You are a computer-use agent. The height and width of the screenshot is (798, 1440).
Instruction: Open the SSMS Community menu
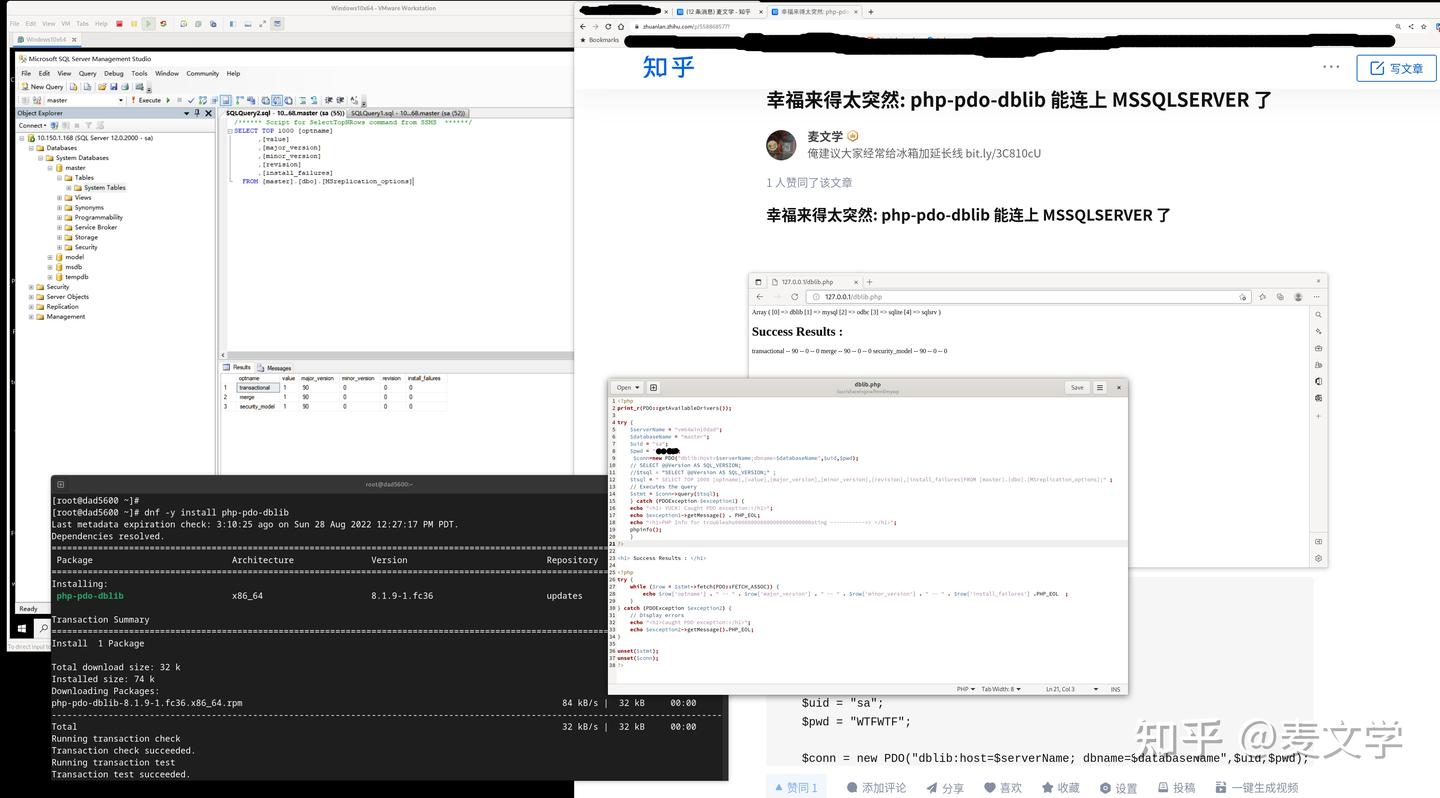[203, 73]
